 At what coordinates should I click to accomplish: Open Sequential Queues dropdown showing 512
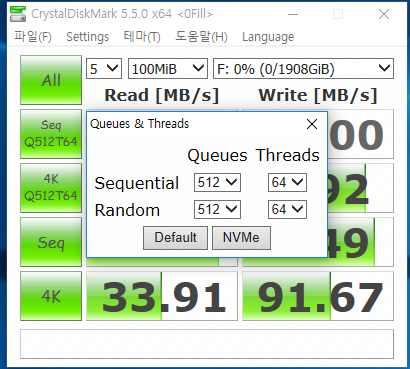[x=217, y=182]
